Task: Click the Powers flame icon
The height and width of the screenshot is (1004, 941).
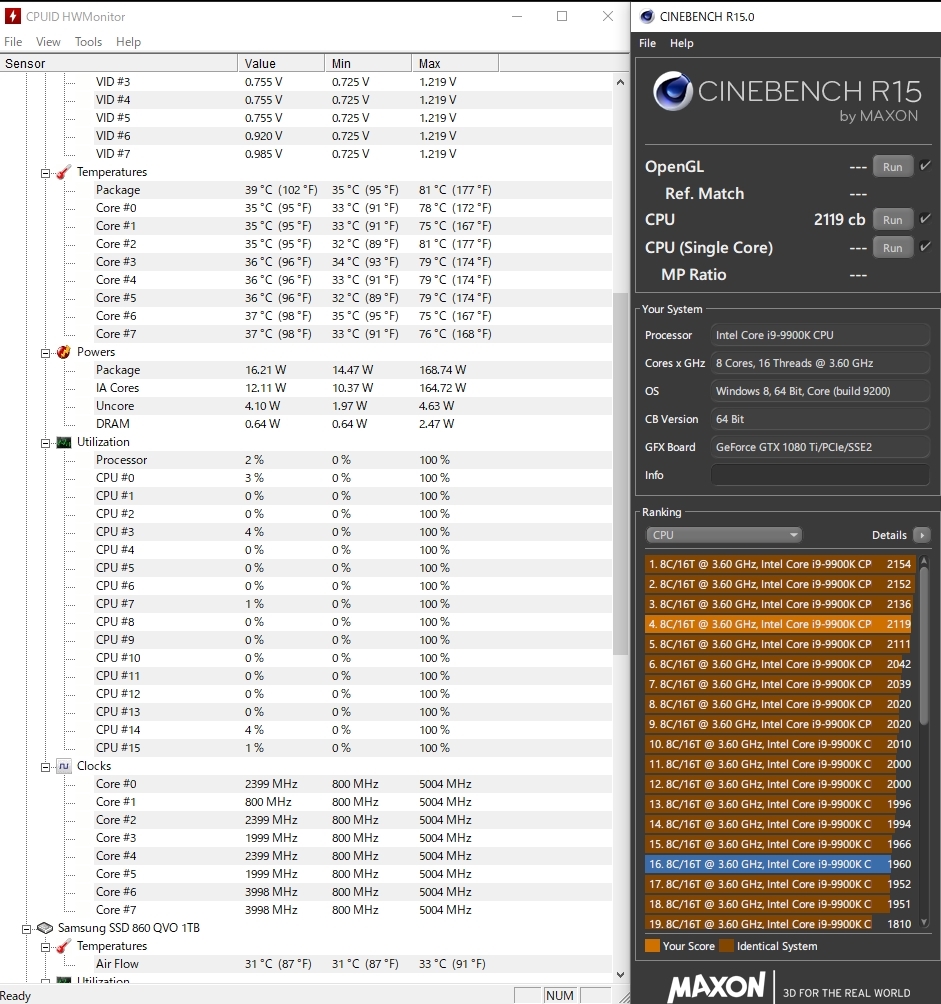Action: (63, 352)
